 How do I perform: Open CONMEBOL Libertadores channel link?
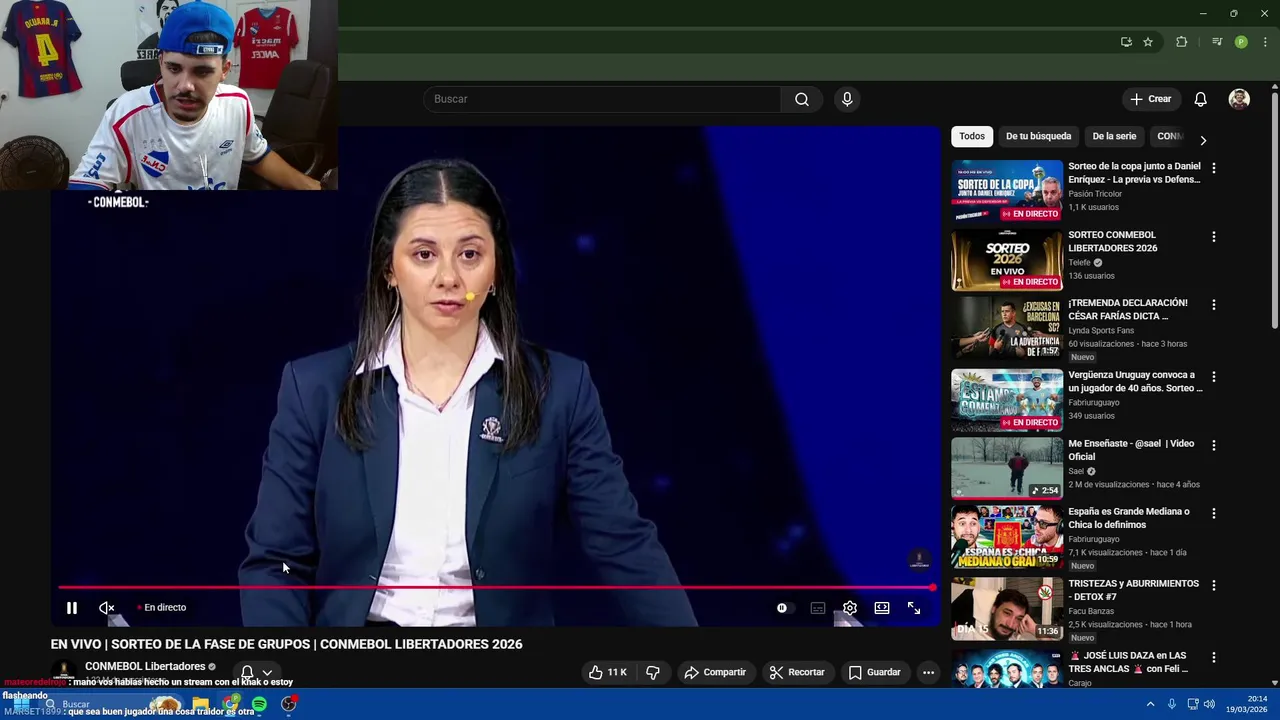(x=145, y=666)
